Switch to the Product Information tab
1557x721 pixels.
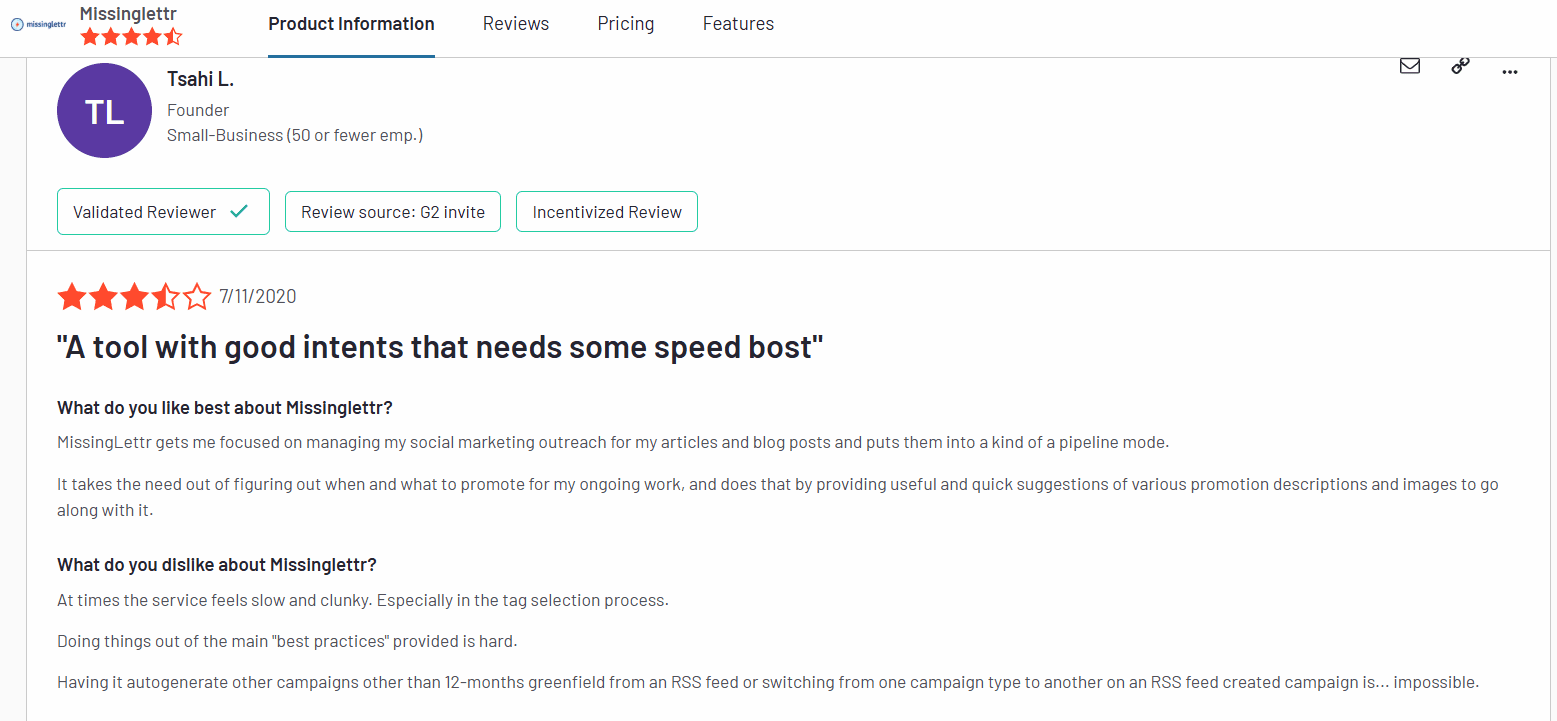[351, 24]
